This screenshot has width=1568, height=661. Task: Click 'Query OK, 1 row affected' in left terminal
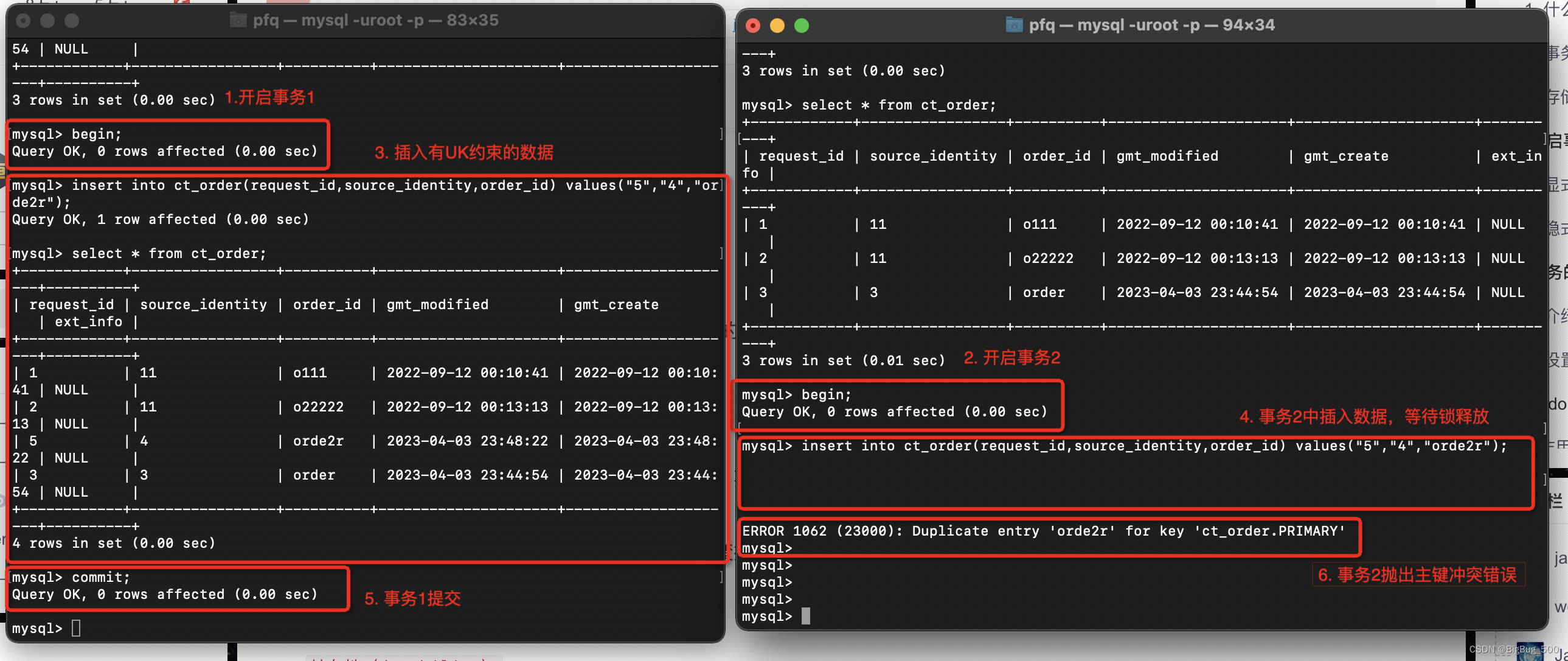tap(161, 219)
